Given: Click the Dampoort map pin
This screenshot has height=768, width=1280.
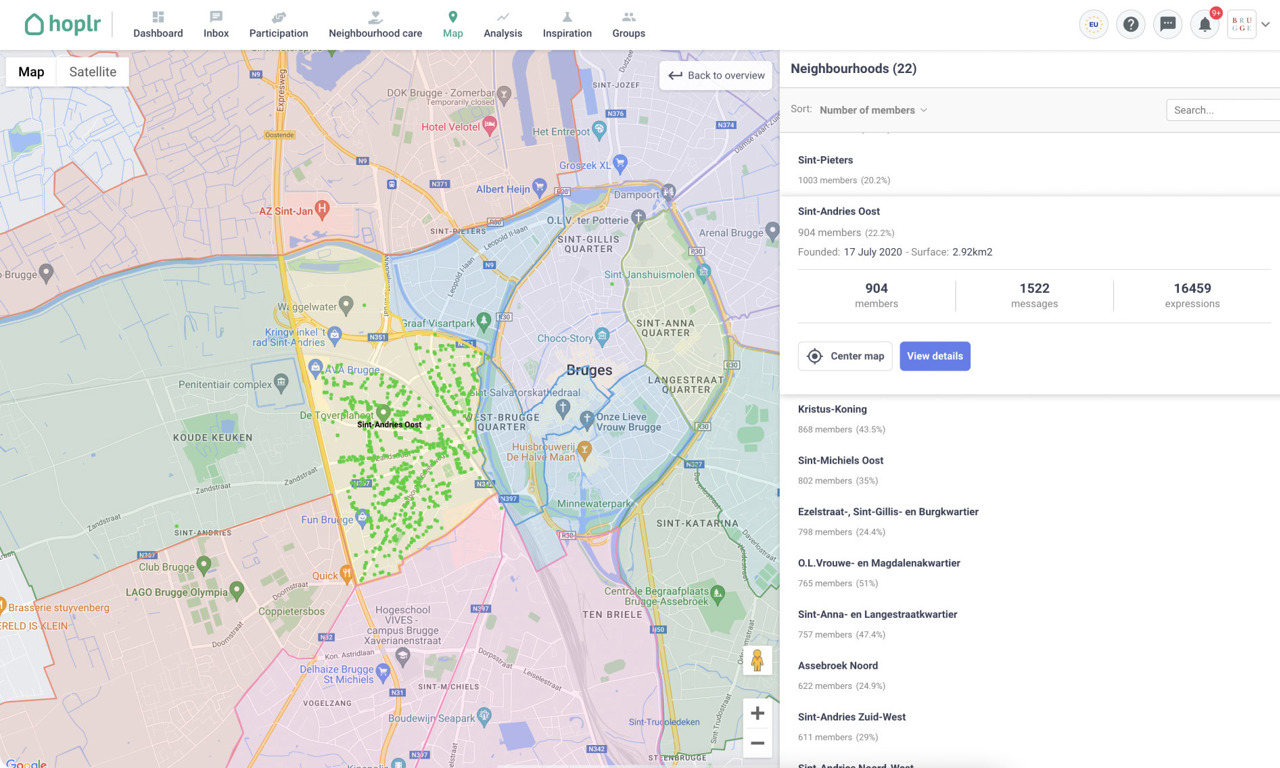Looking at the screenshot, I should (669, 191).
